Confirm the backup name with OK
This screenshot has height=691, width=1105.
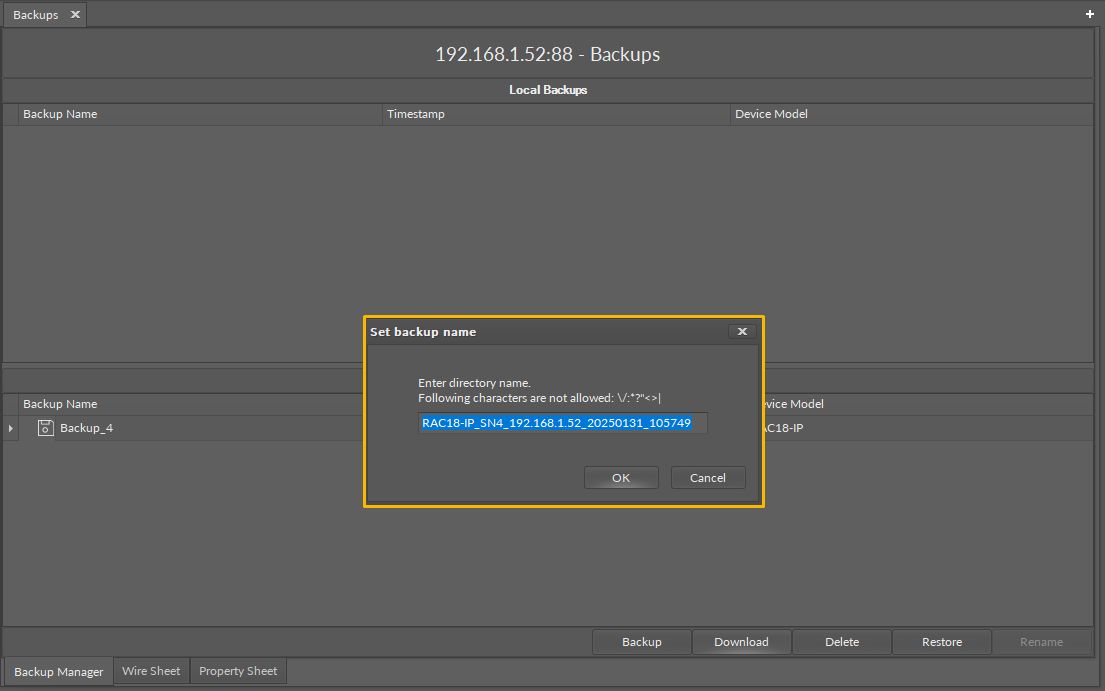click(621, 477)
